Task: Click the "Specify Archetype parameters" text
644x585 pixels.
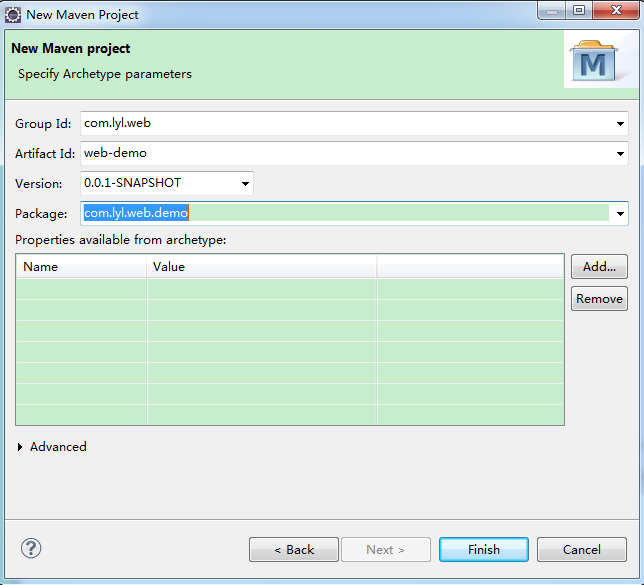Action: click(x=105, y=74)
